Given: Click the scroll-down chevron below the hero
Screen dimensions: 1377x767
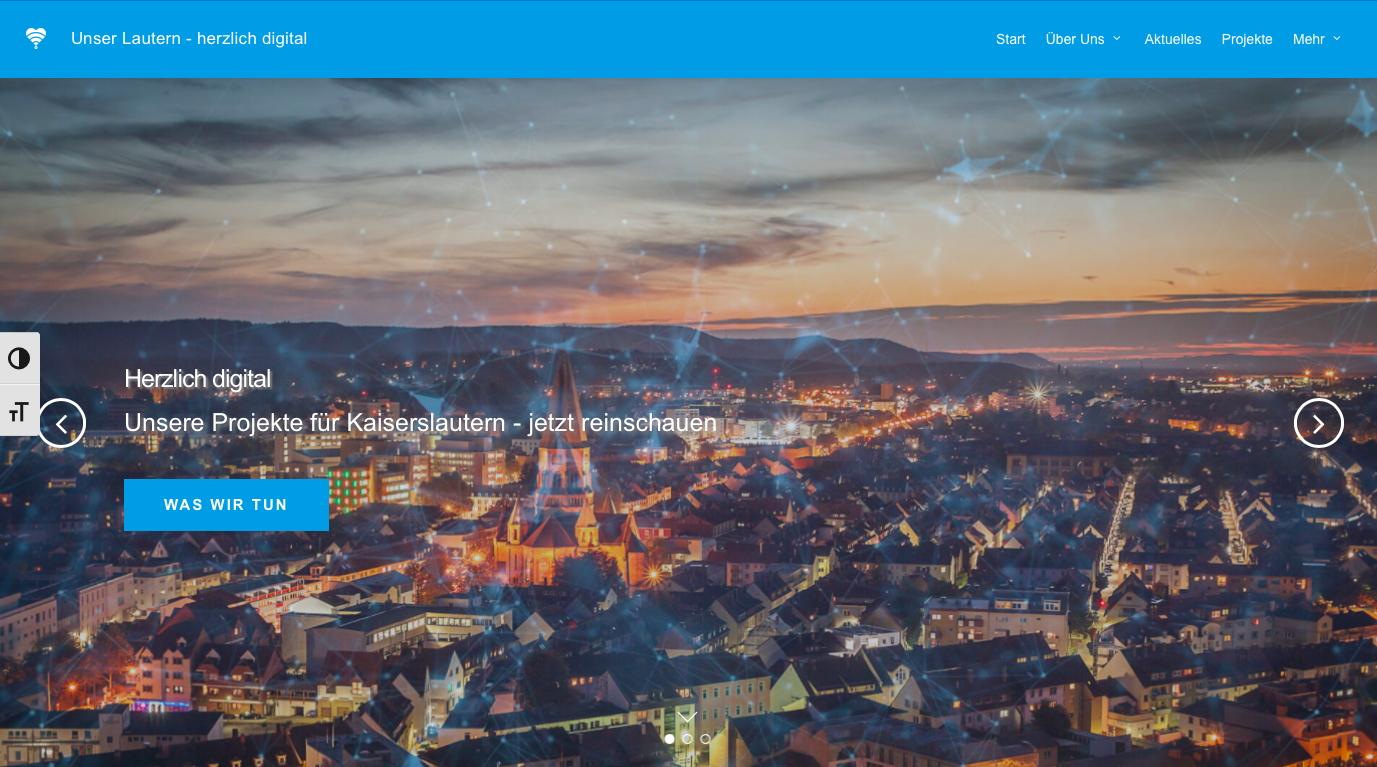Looking at the screenshot, I should pyautogui.click(x=687, y=716).
